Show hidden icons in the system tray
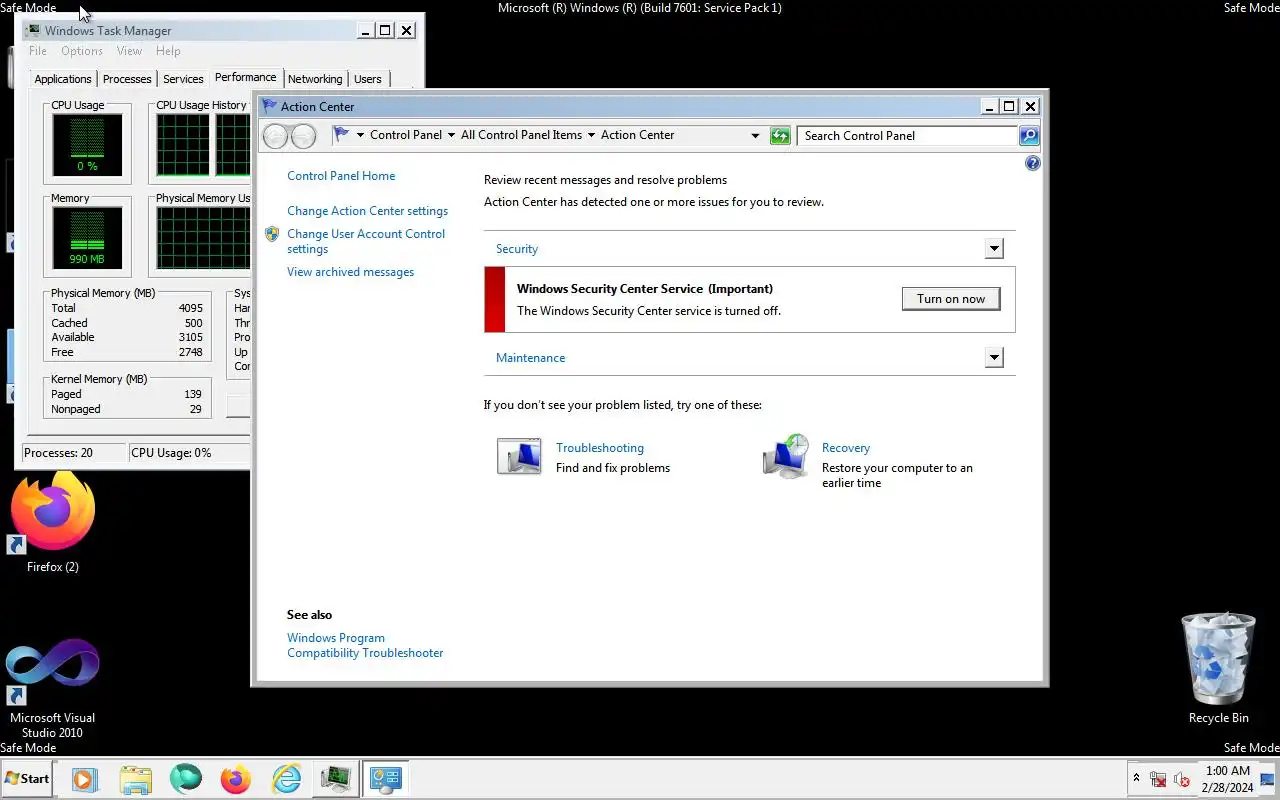The height and width of the screenshot is (800, 1280). 1136,778
